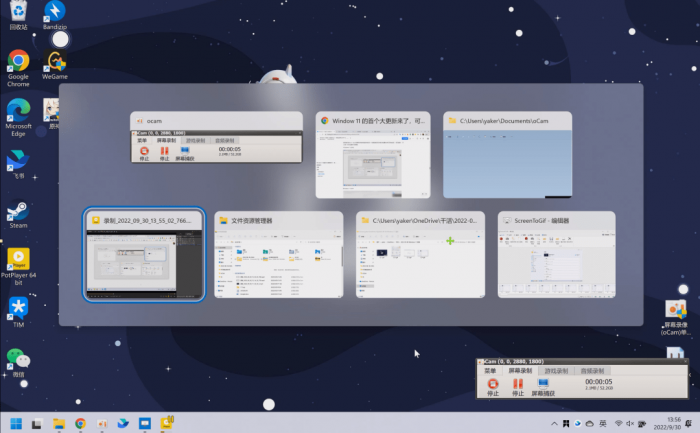Image resolution: width=700 pixels, height=433 pixels.
Task: Click the muted volume tray icon
Action: coord(630,423)
